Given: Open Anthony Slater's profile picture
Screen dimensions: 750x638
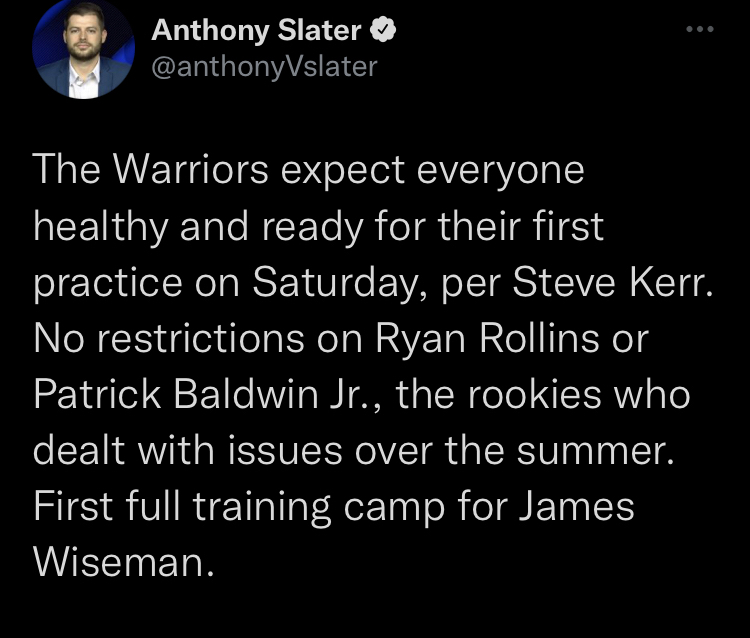Looking at the screenshot, I should (x=83, y=48).
